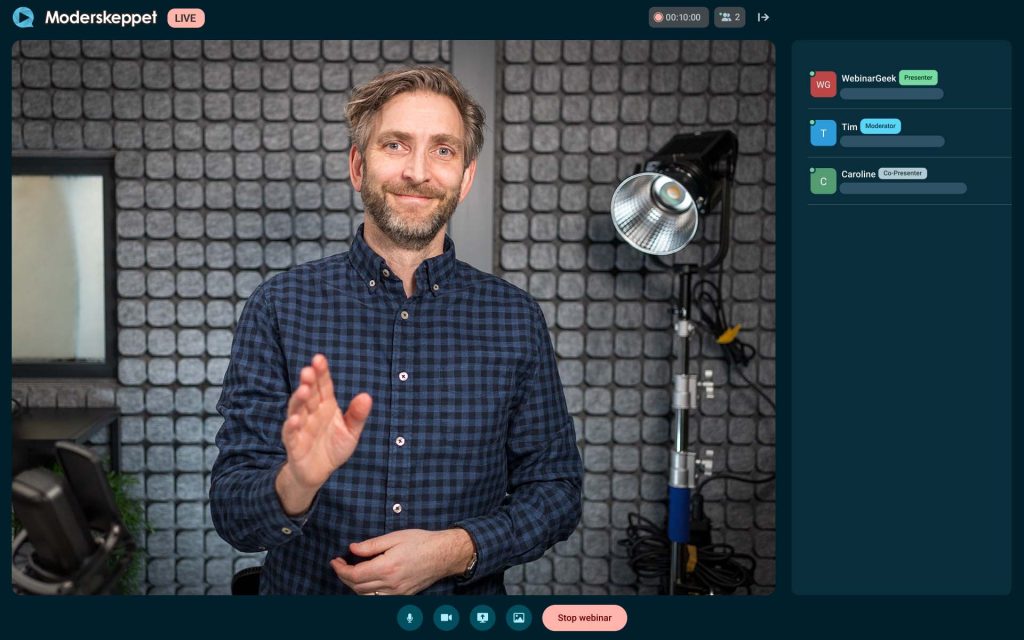
Task: Click the Moderskeppet logo icon
Action: pos(23,17)
